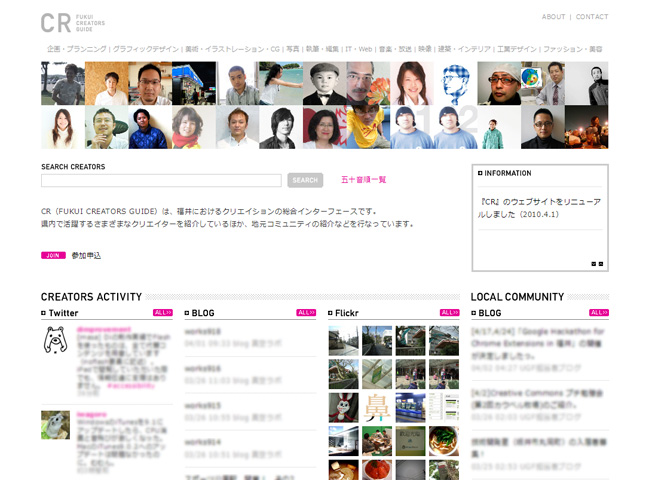Open the night crowd scene creator photo
Image resolution: width=649 pixels, height=480 pixels.
pos(587,127)
